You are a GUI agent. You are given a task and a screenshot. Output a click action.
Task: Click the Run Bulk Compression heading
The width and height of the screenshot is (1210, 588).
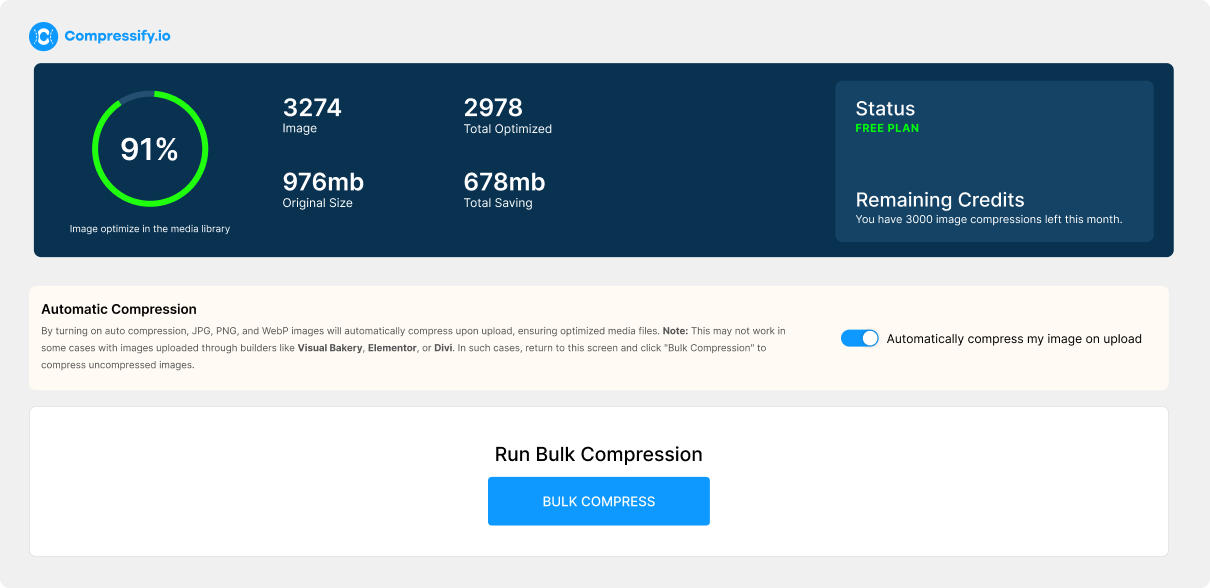click(598, 454)
